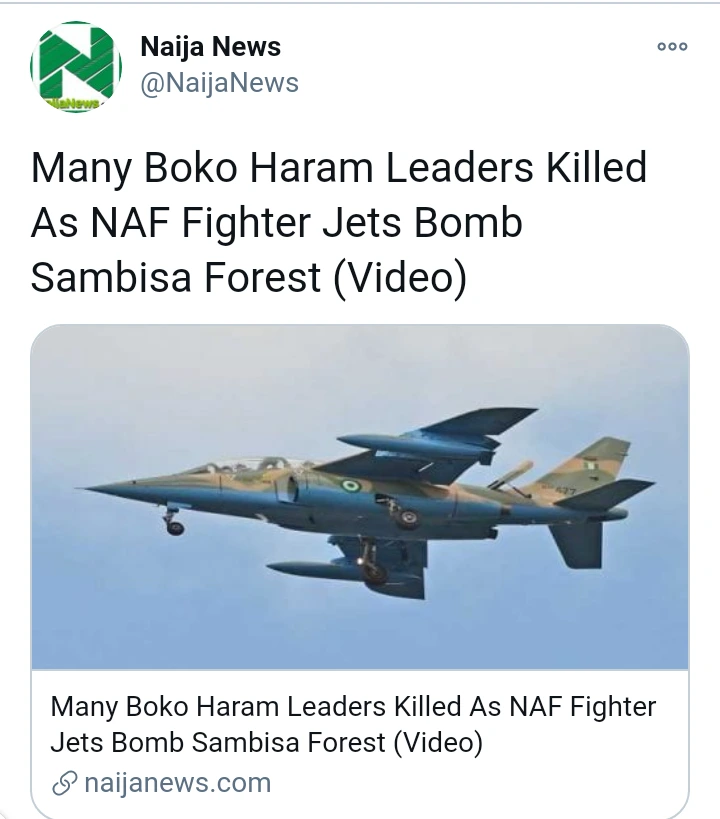The width and height of the screenshot is (720, 819).
Task: Click the large tweet headline text
Action: [x=339, y=223]
